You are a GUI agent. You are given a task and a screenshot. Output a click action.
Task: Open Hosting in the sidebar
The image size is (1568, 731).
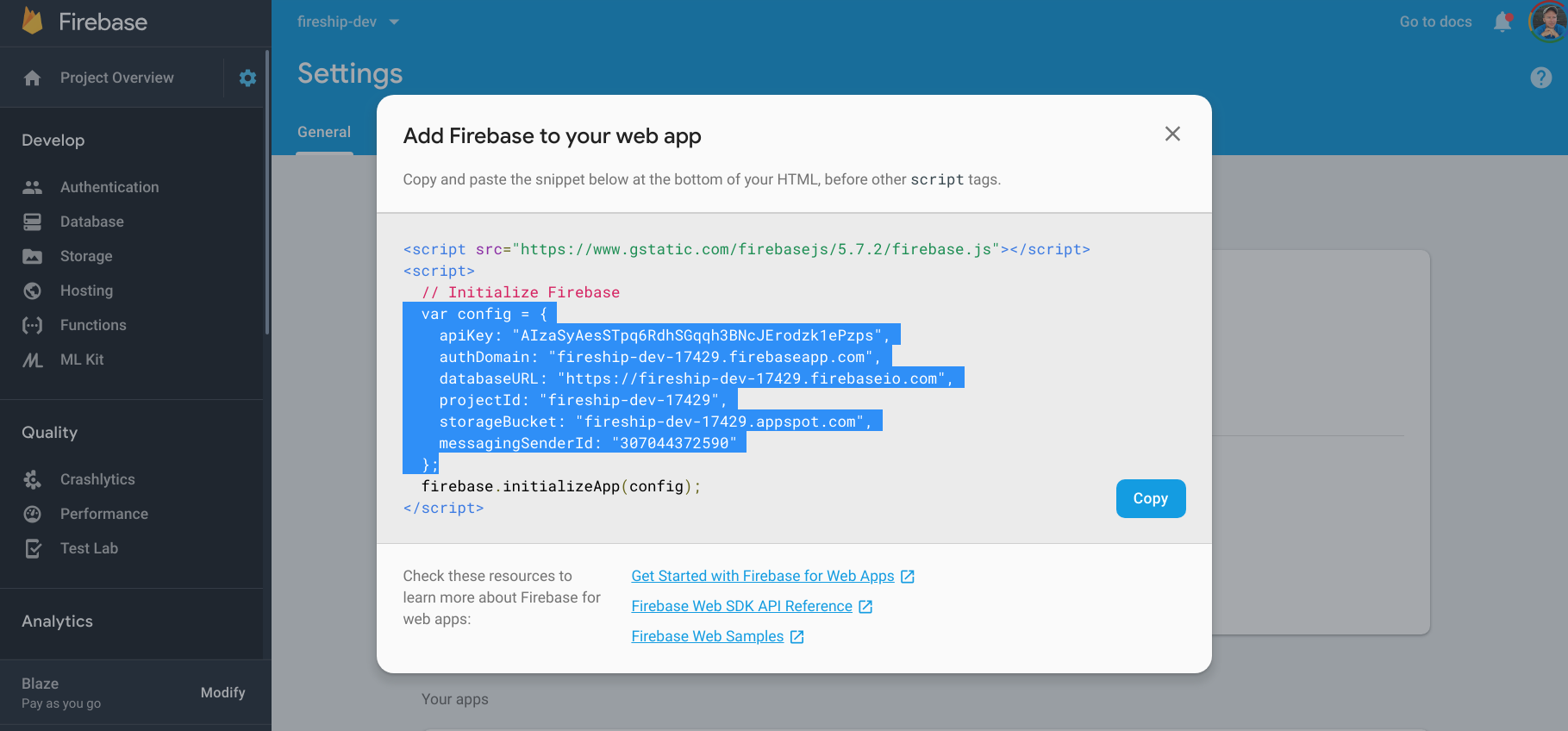86,291
